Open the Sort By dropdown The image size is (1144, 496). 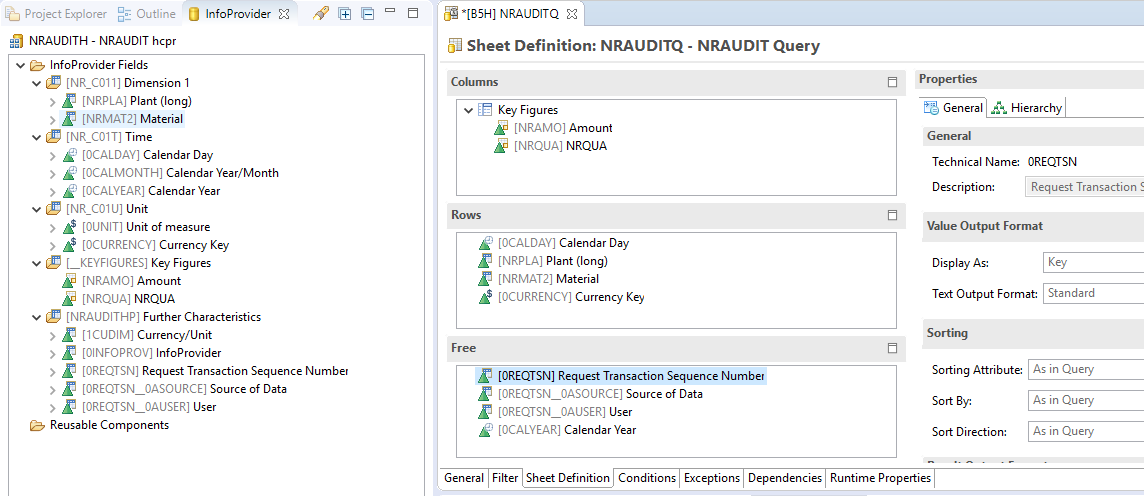tap(1086, 400)
